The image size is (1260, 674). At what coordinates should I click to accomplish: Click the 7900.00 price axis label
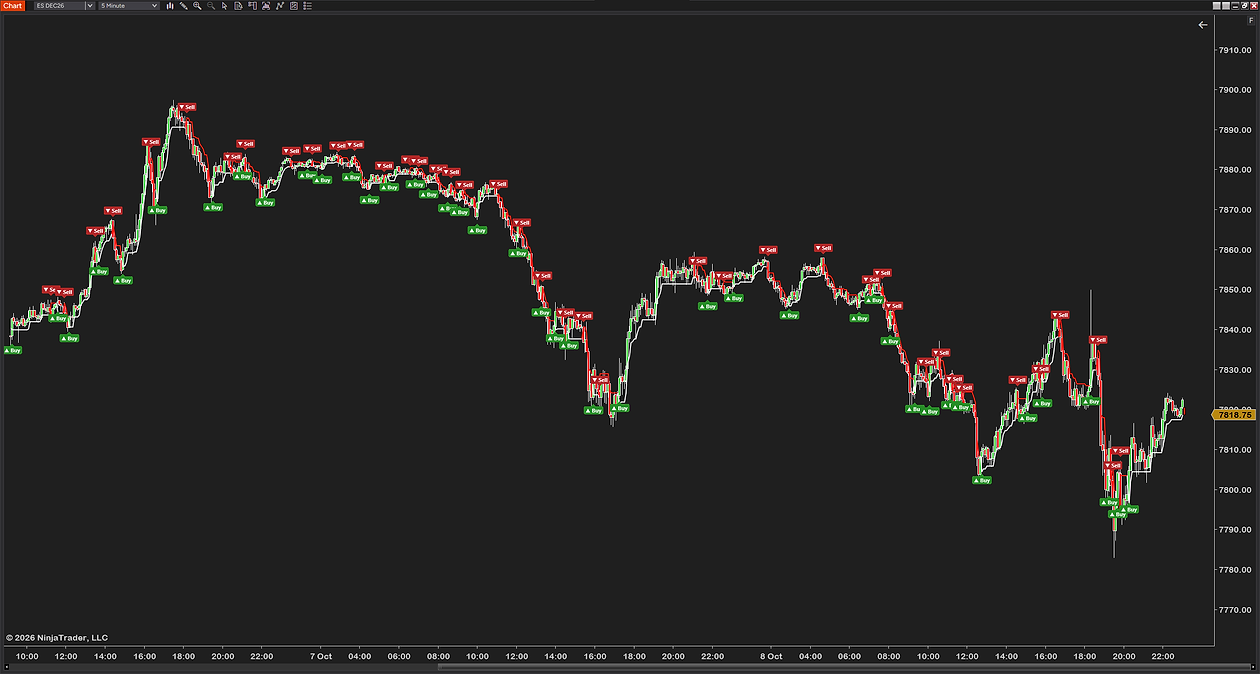[x=1234, y=90]
